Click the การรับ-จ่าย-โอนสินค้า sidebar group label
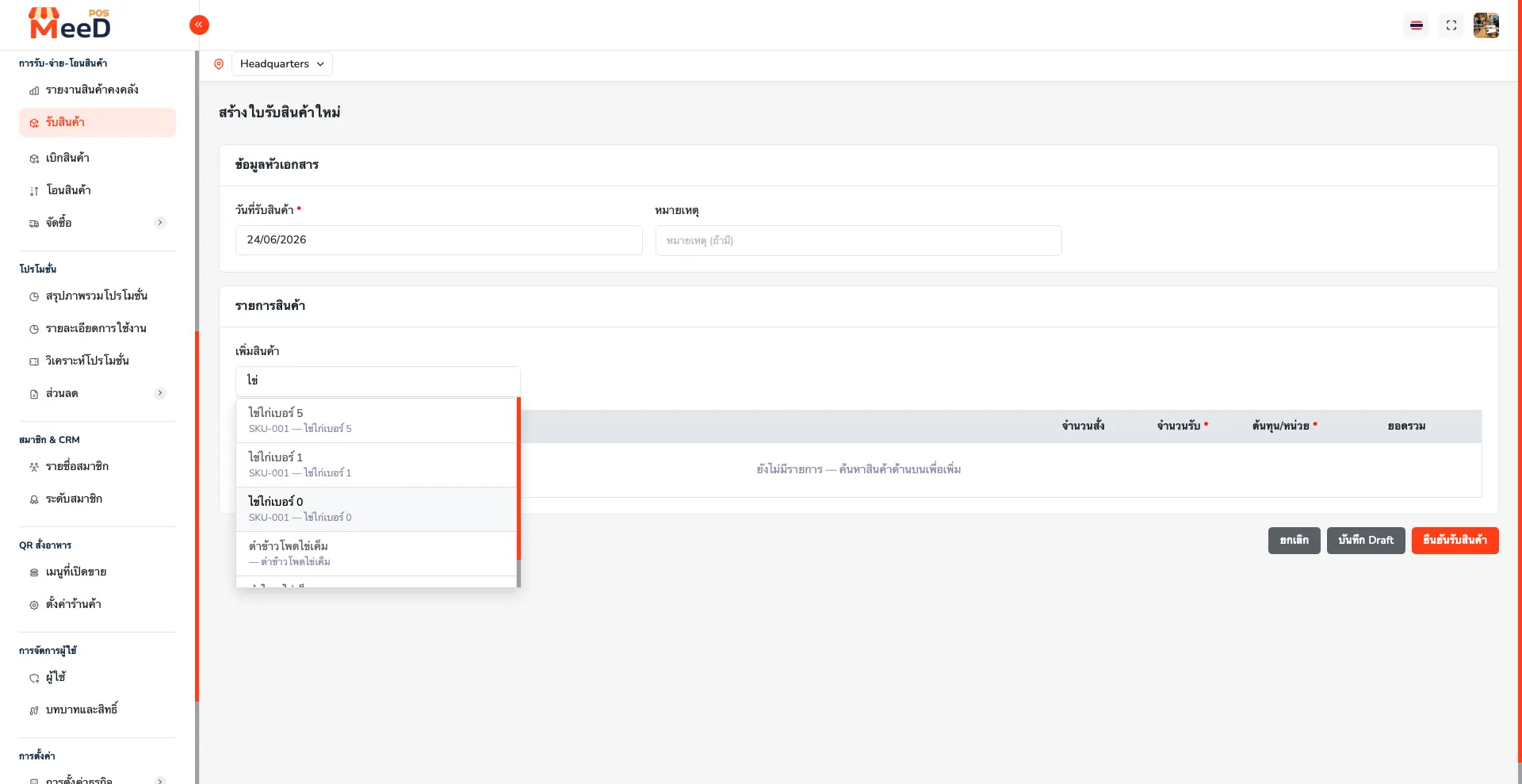The width and height of the screenshot is (1522, 784). point(63,63)
